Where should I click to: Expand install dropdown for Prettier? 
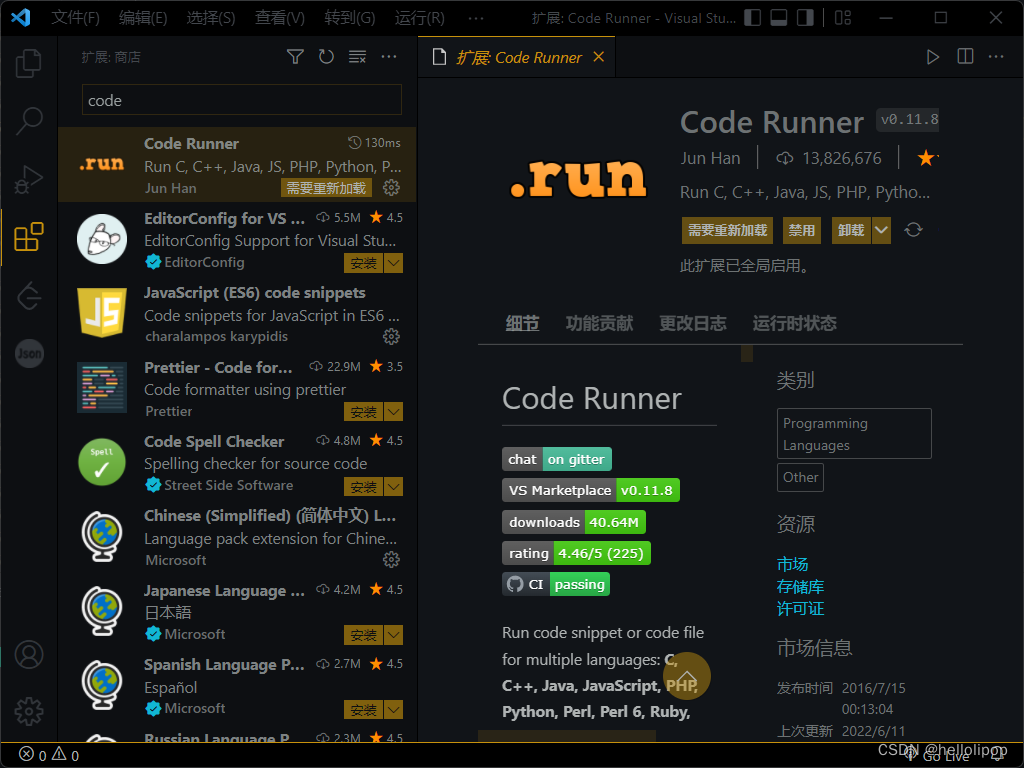[x=394, y=412]
